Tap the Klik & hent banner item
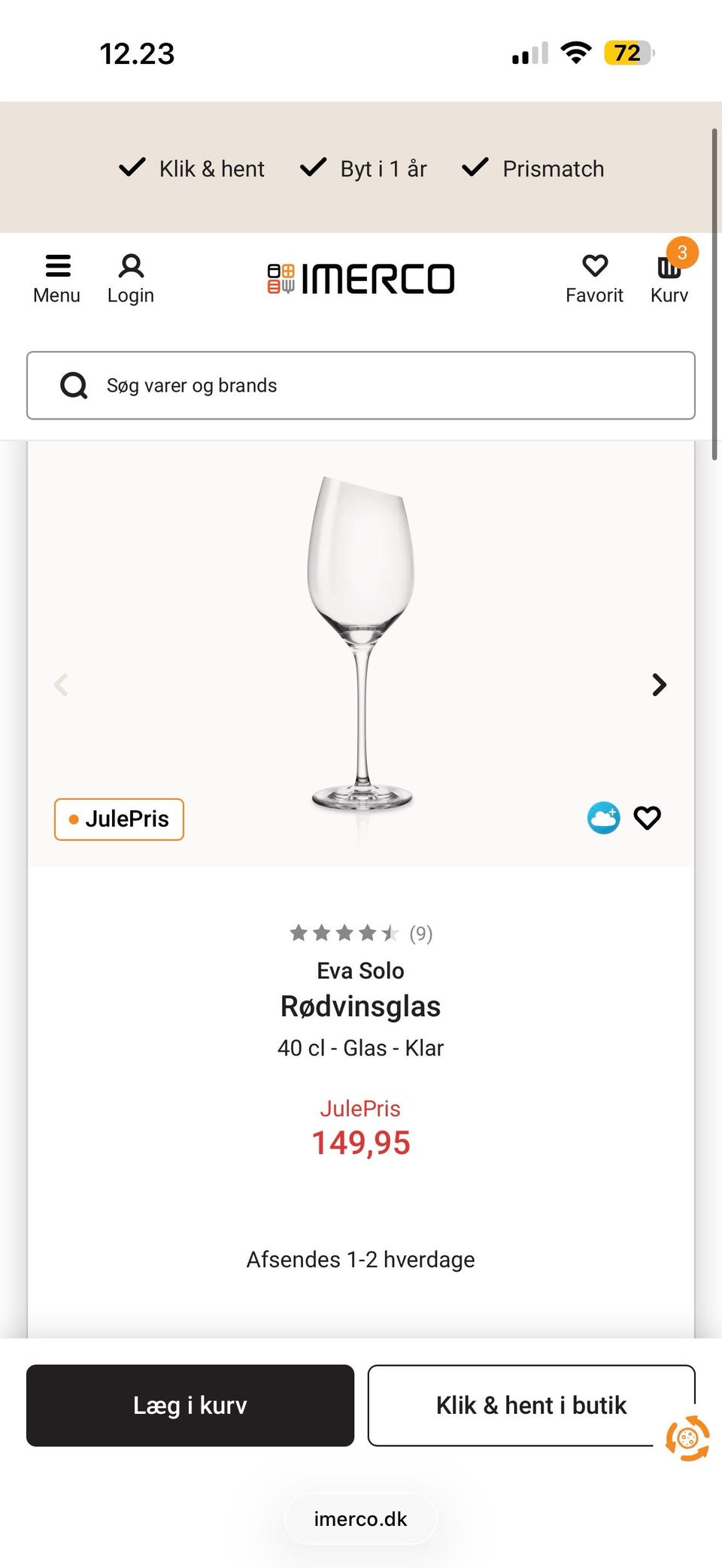The height and width of the screenshot is (1568, 722). 193,168
